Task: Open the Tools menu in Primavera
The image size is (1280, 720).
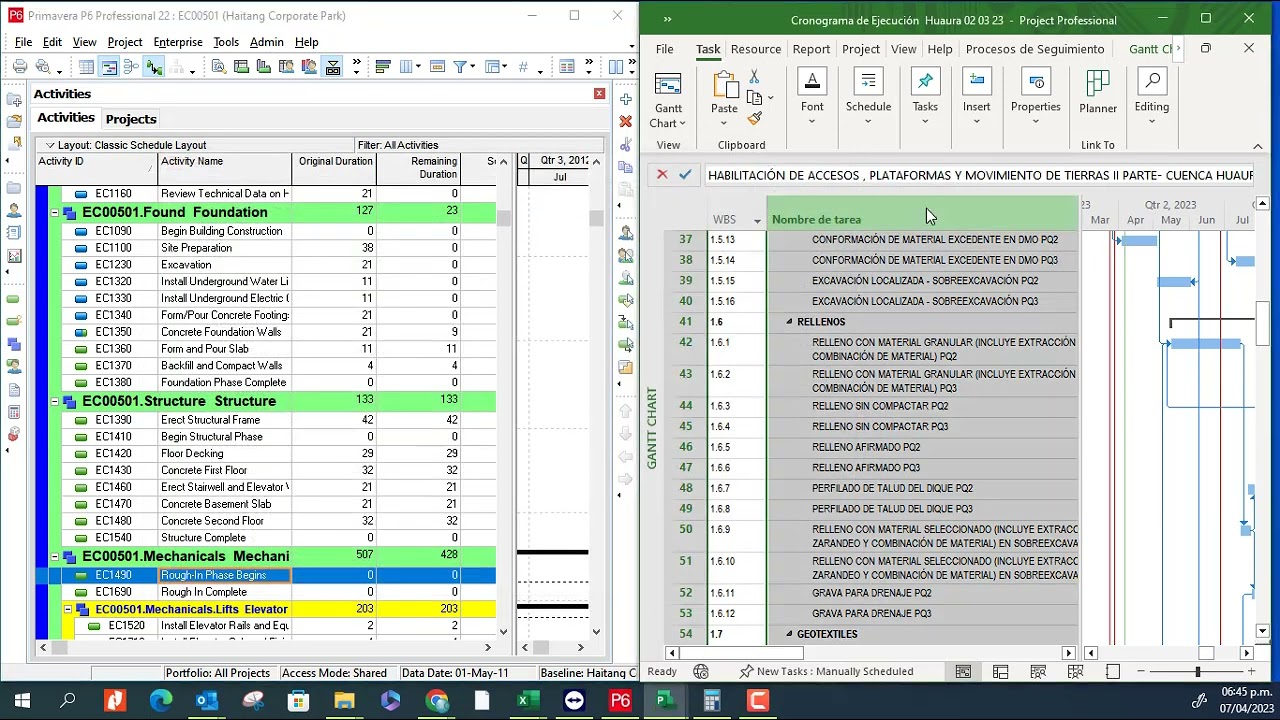Action: [x=226, y=42]
